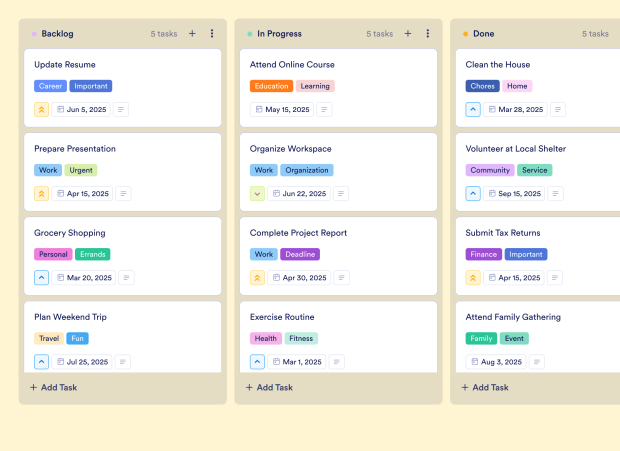Open three-dot menu of In Progress column
620x451 pixels.
point(428,34)
